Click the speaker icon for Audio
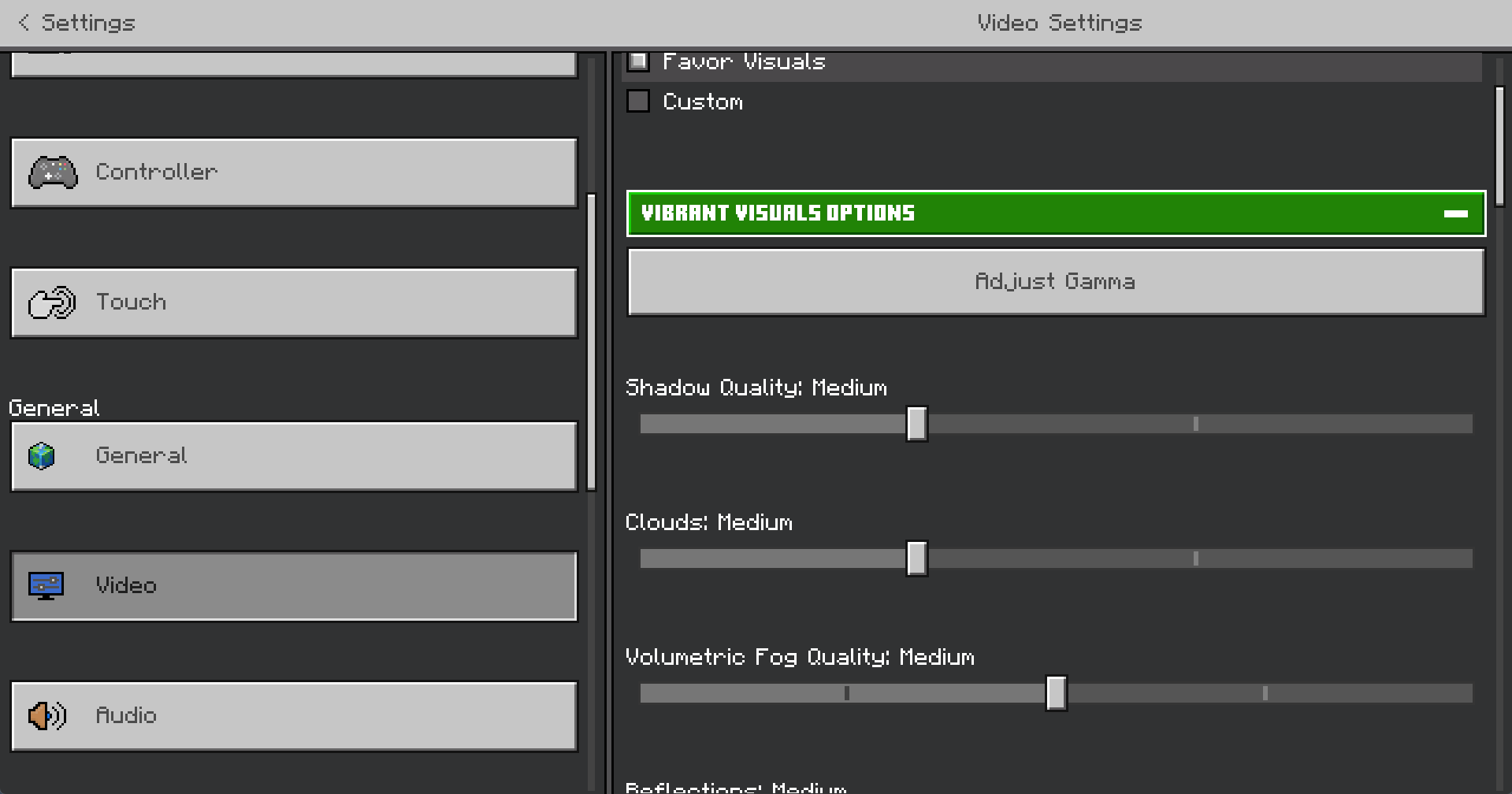Screen dimensions: 1512x794 tap(47, 716)
